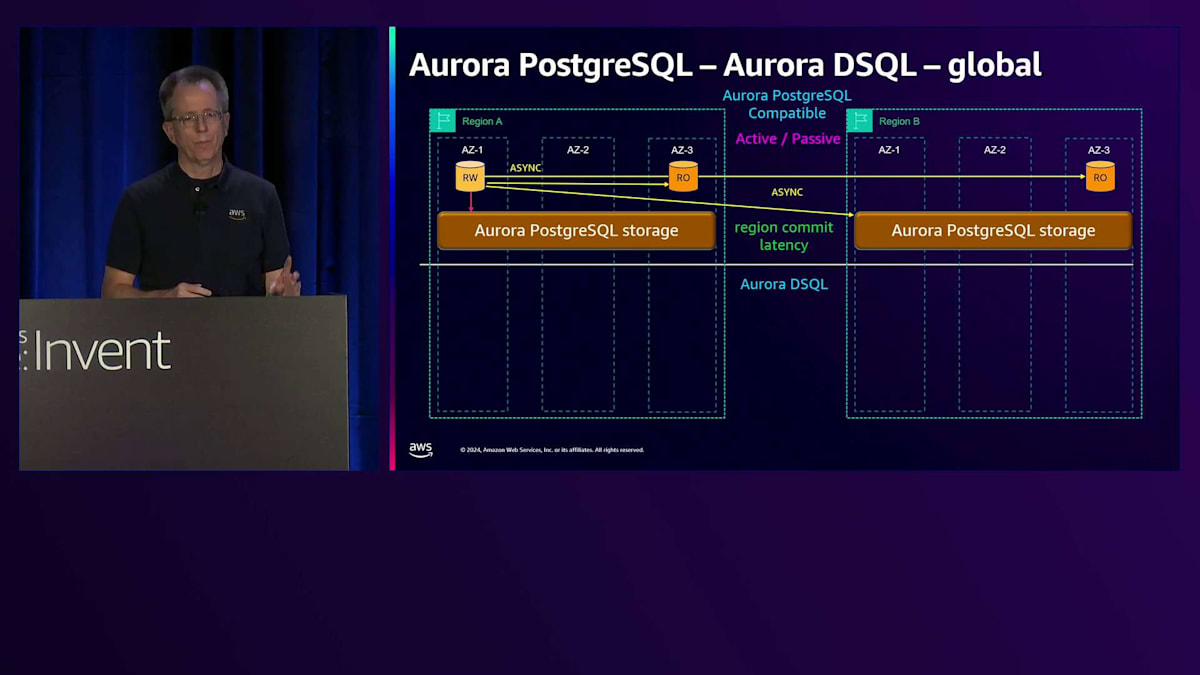The height and width of the screenshot is (675, 1200).
Task: Click the AZ-2 label in Region B
Action: pos(995,150)
